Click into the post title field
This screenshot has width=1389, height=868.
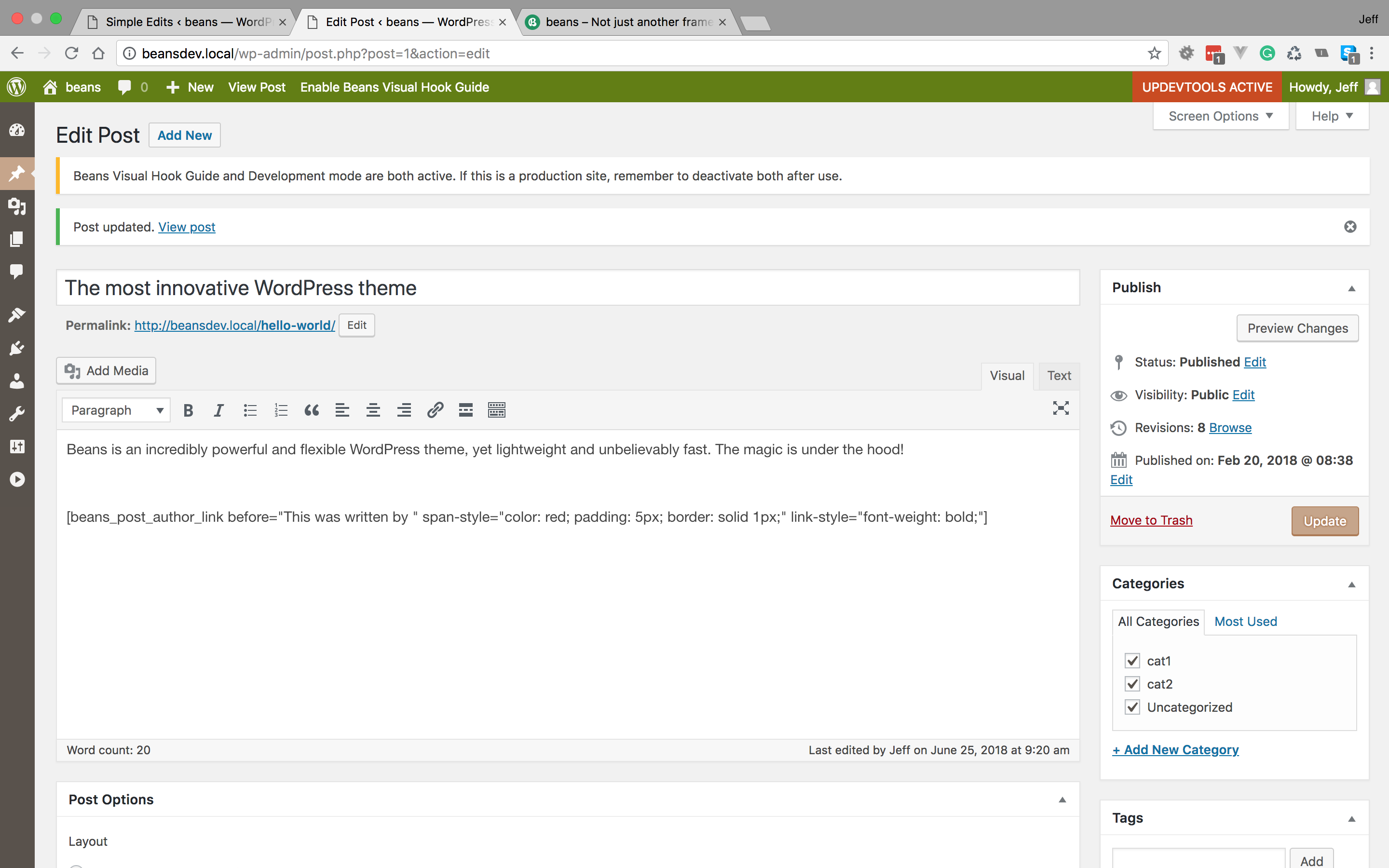(568, 287)
